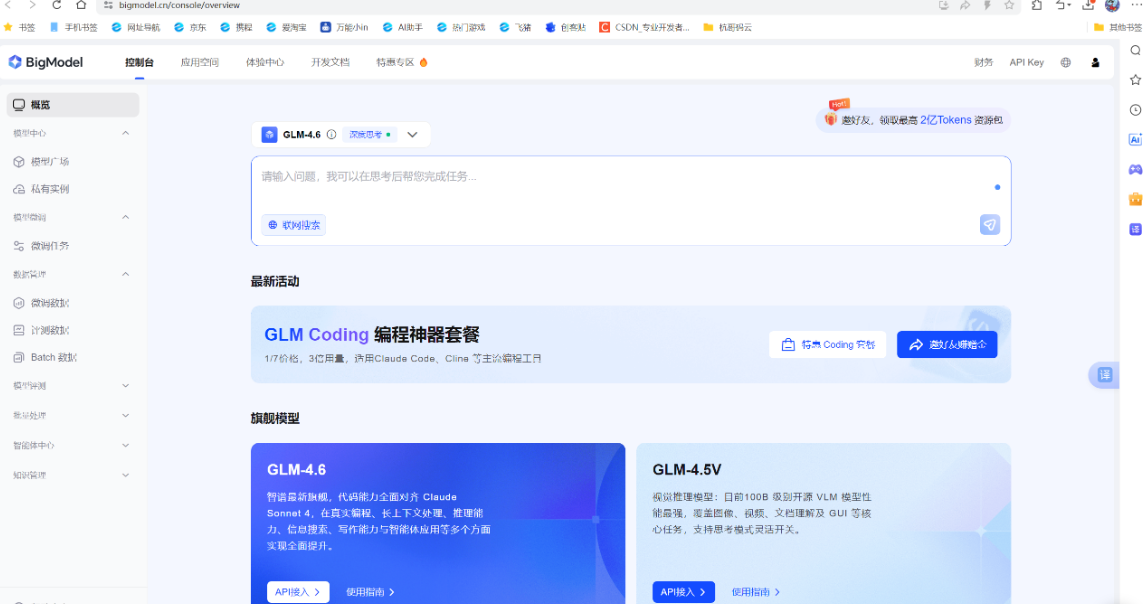This screenshot has width=1148, height=604.
Task: Toggle the 联网搜索 web search option
Action: coord(294,225)
